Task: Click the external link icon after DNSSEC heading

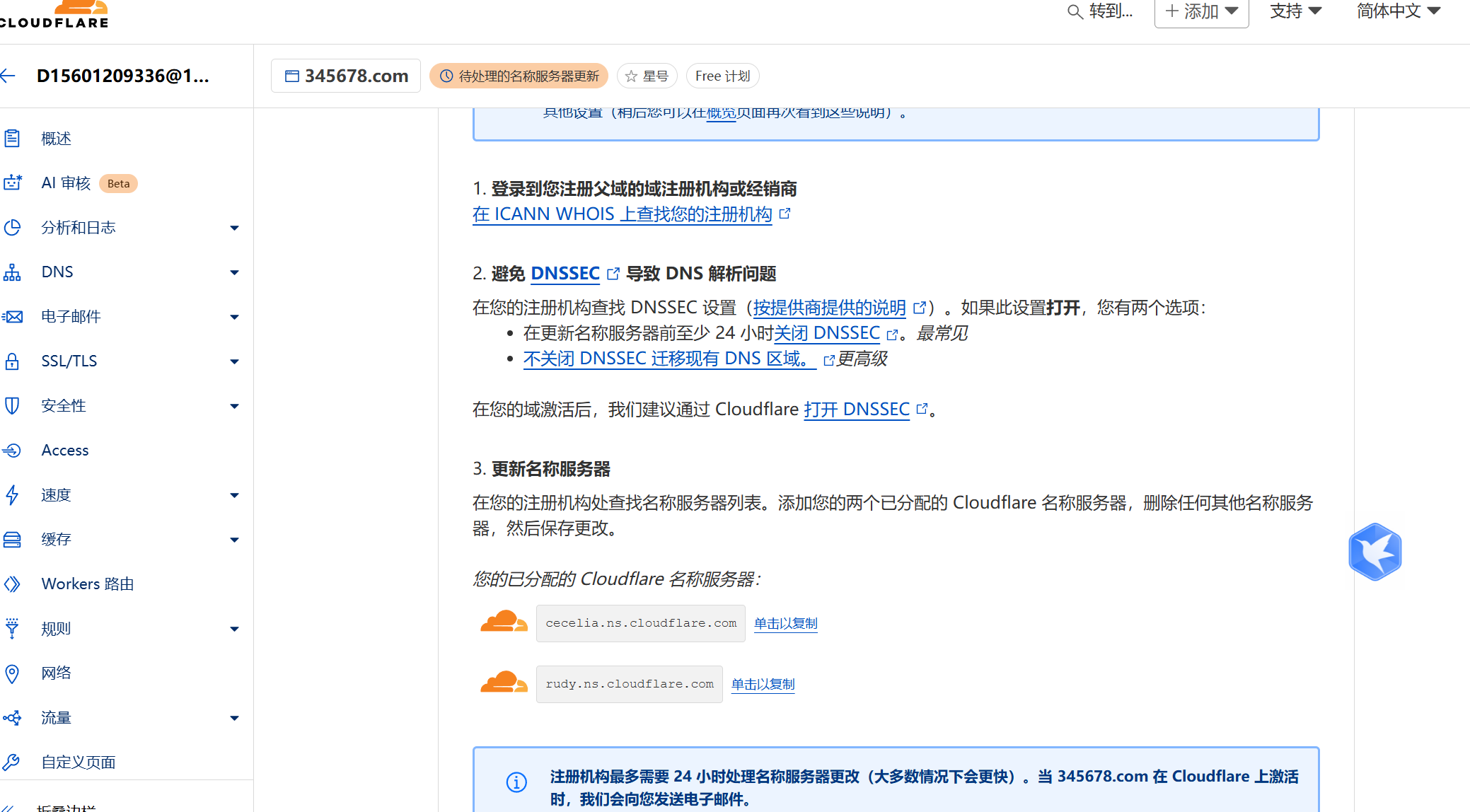Action: (613, 274)
